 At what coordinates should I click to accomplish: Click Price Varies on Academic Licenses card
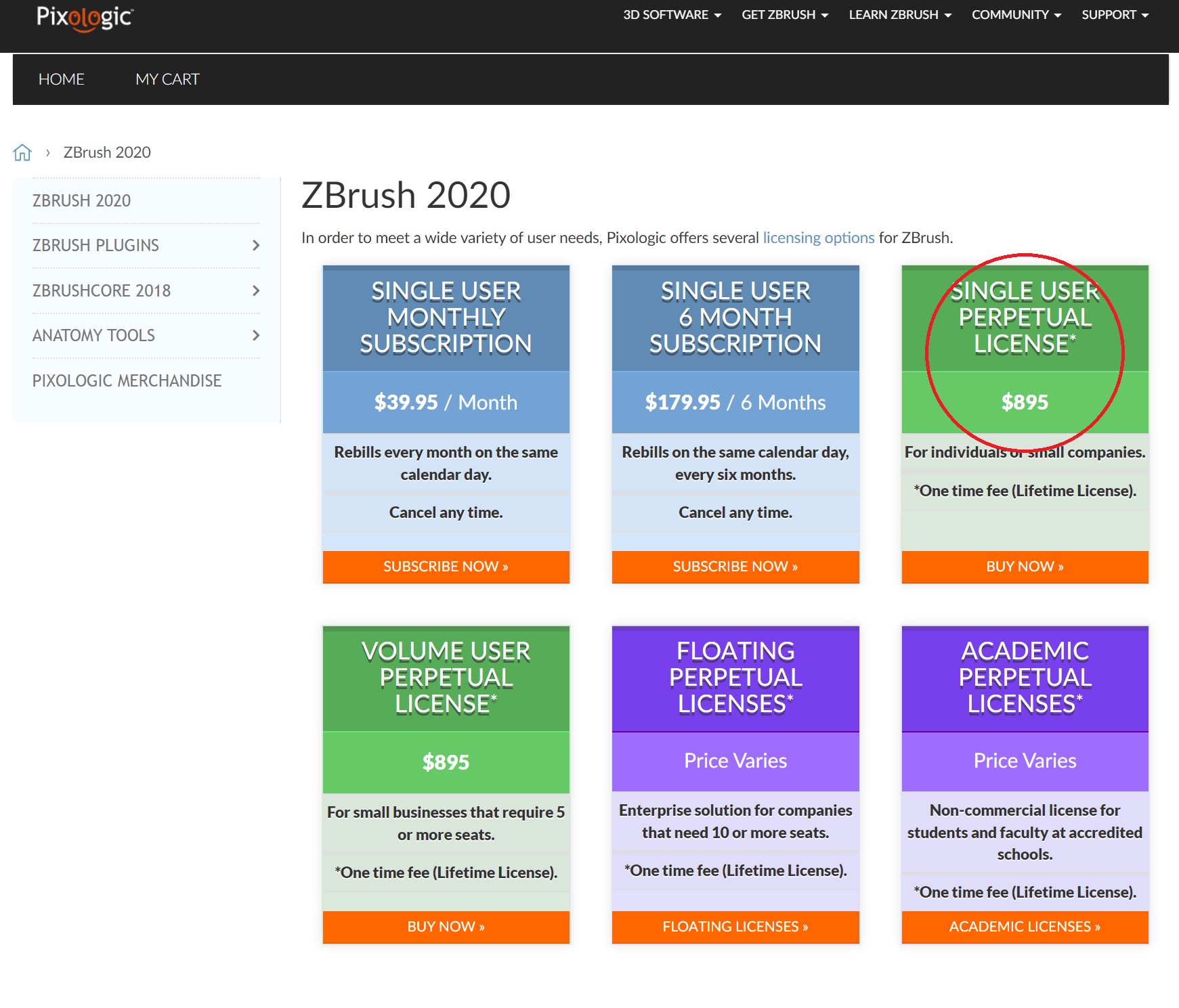coord(1025,761)
